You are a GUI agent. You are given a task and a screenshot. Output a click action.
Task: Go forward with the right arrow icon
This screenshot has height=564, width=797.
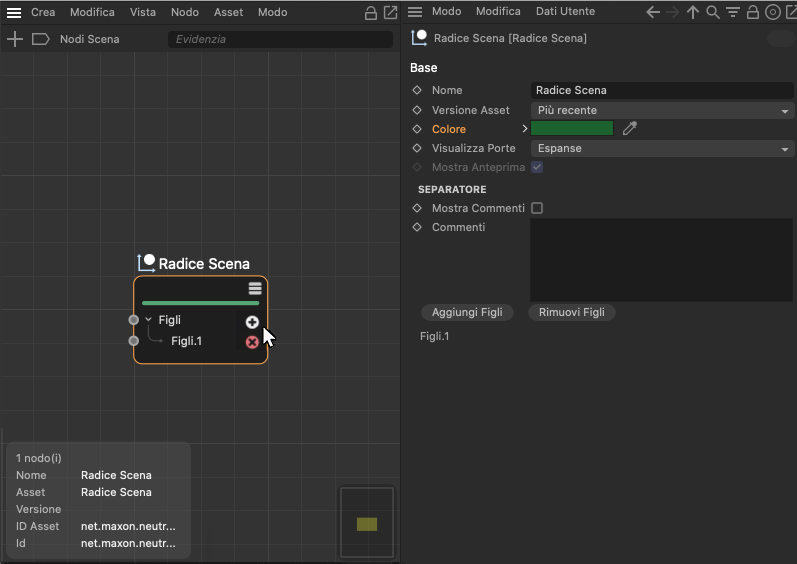(x=672, y=12)
